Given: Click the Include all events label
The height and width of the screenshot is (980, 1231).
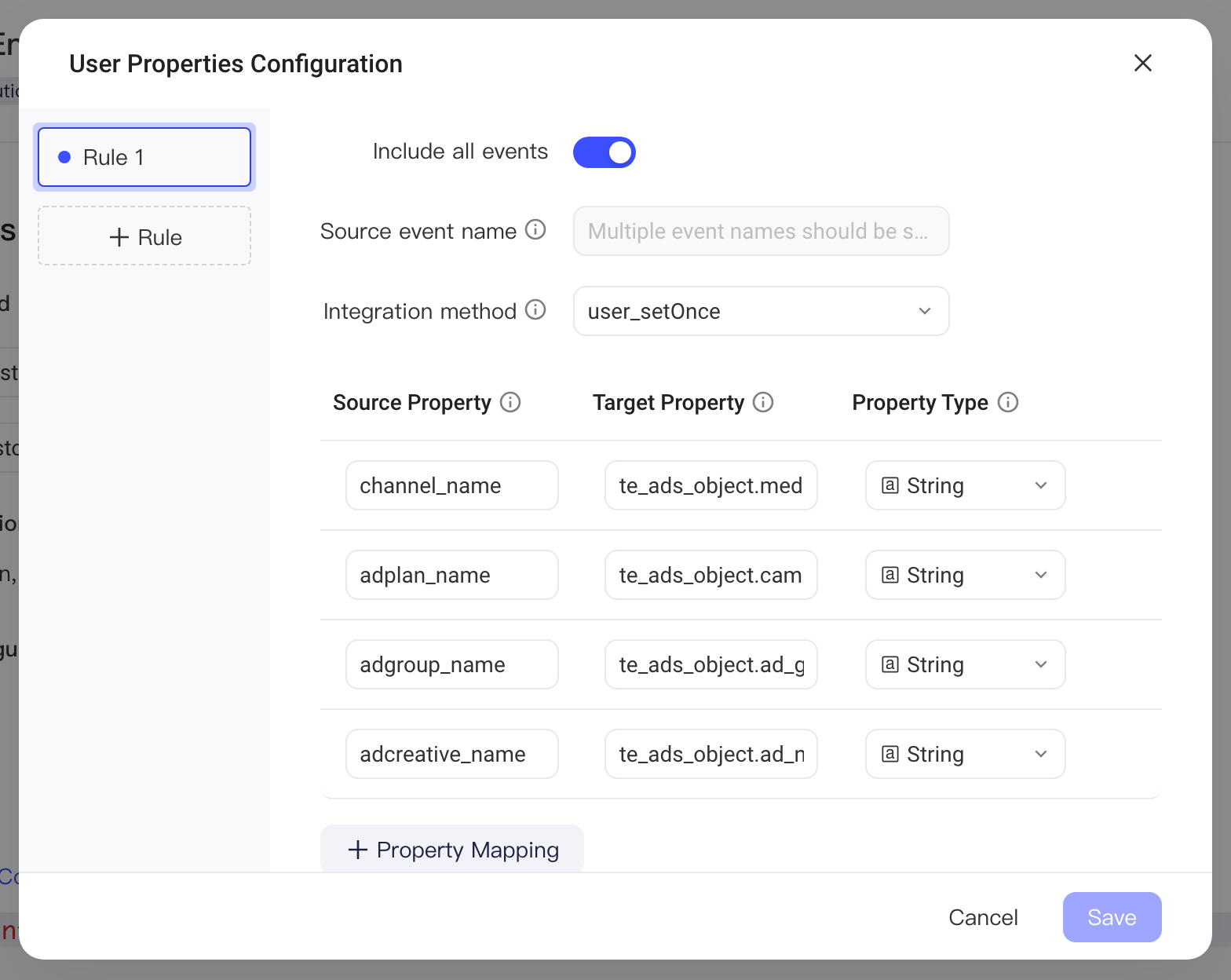Looking at the screenshot, I should (x=460, y=152).
